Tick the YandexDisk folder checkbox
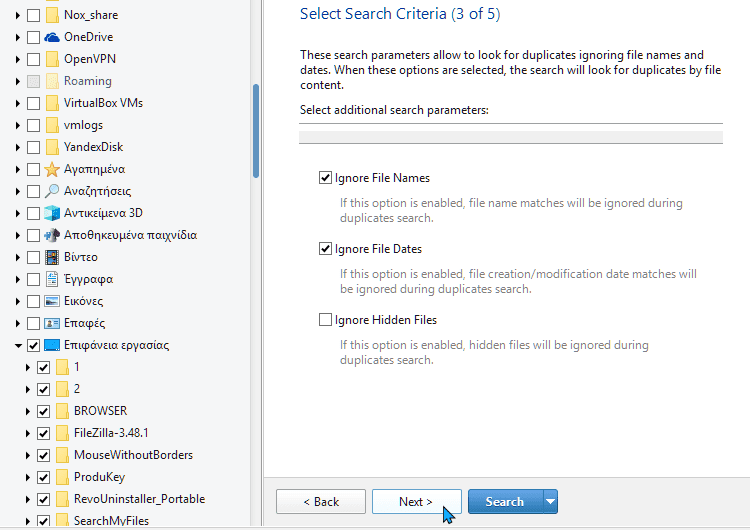 click(x=33, y=147)
